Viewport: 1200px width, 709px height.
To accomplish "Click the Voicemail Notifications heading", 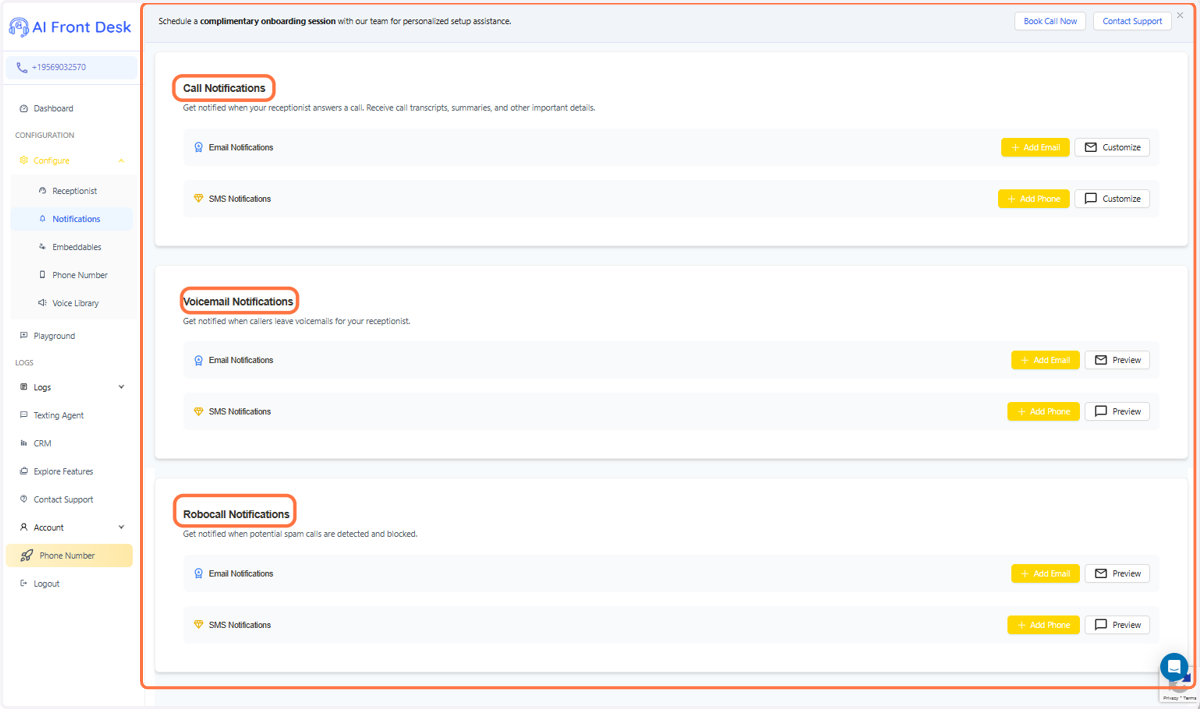I will tap(238, 301).
